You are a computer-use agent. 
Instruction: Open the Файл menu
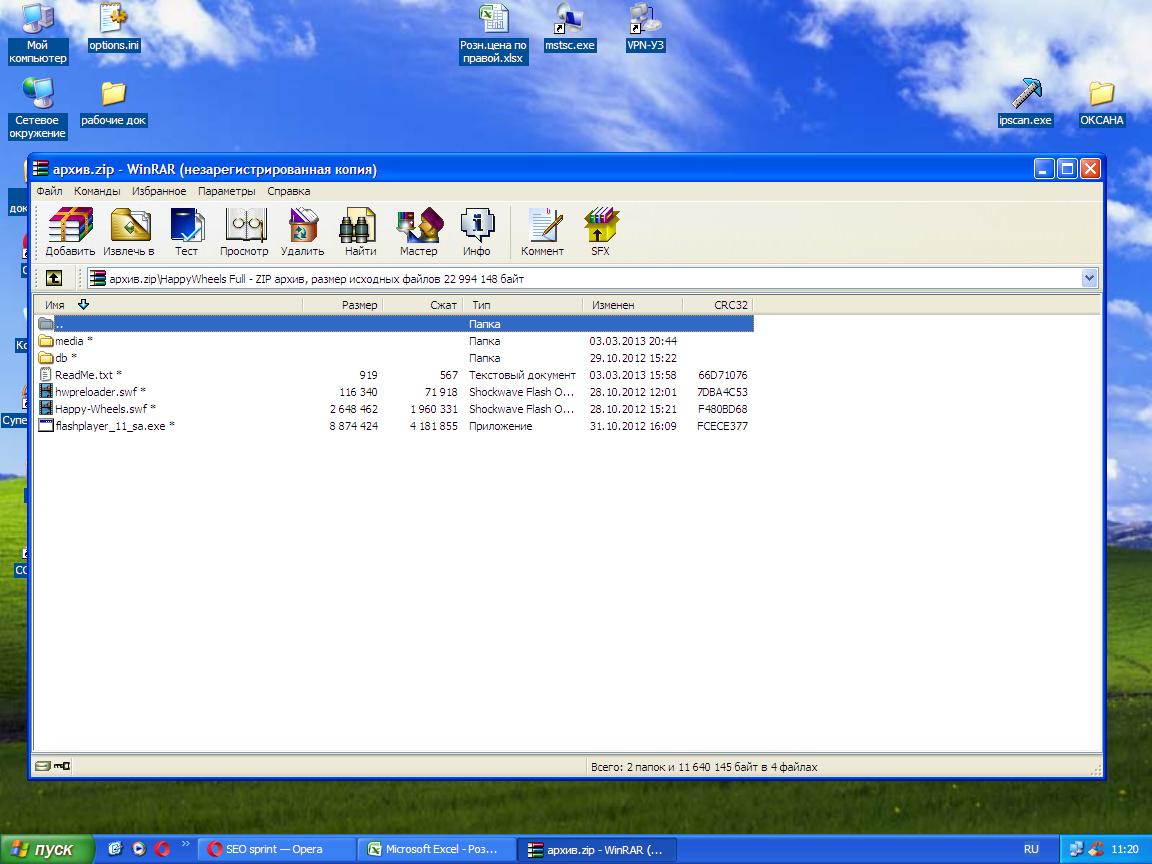pyautogui.click(x=49, y=191)
